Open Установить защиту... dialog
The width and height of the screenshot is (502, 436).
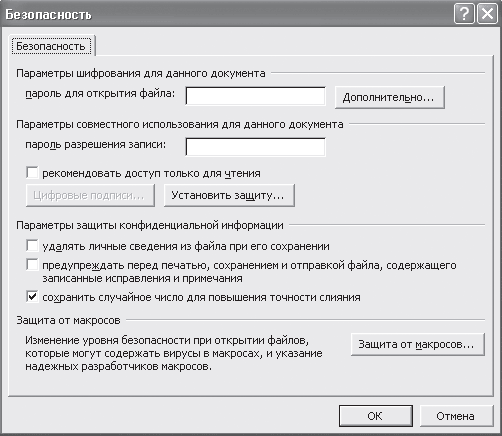[x=229, y=195]
